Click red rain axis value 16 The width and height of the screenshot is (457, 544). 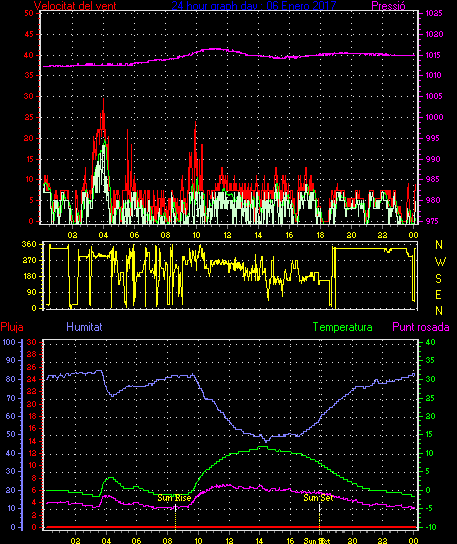[32, 428]
